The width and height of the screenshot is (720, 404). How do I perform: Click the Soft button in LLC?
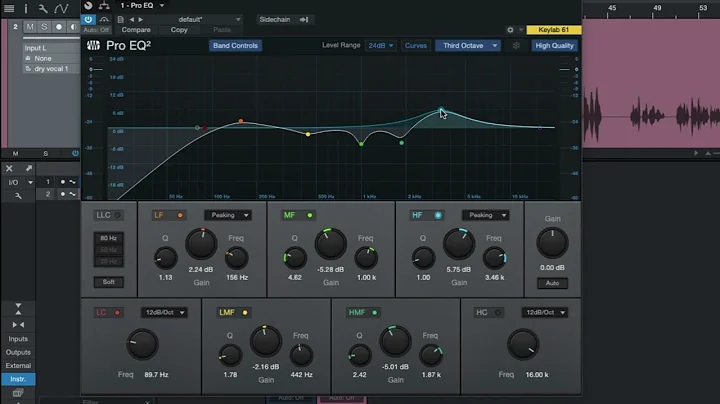tap(108, 282)
